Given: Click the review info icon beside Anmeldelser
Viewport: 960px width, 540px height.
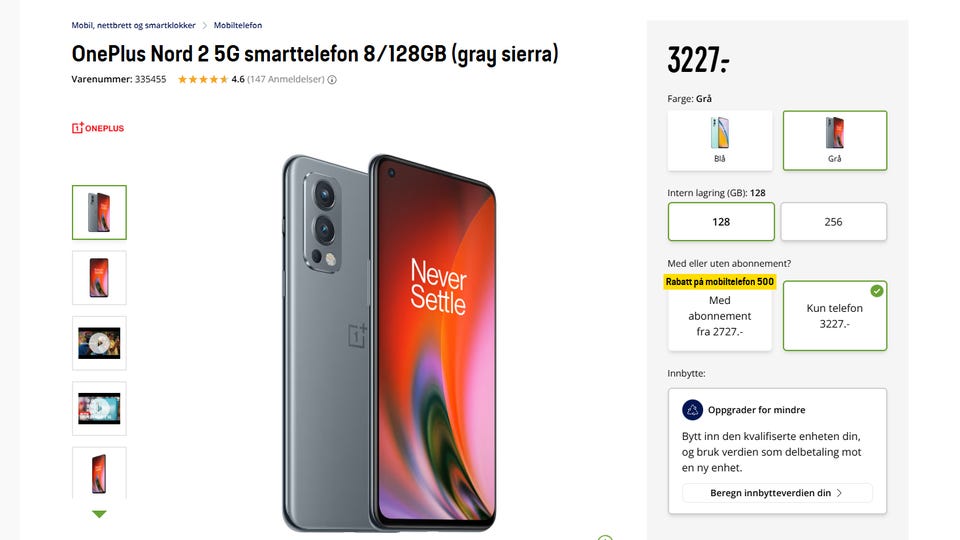Looking at the screenshot, I should pos(332,80).
